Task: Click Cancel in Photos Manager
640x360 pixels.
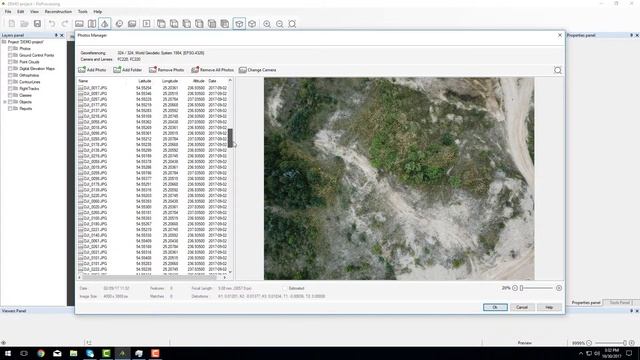Action: [522, 307]
